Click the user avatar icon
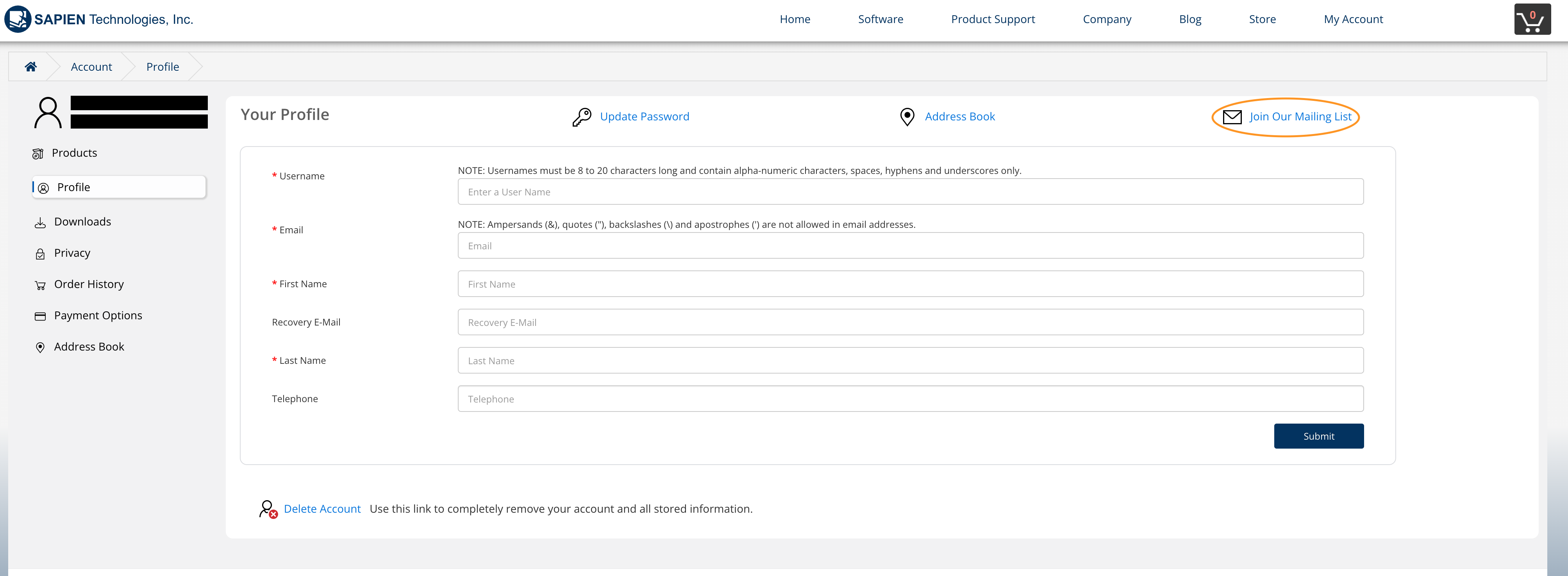1568x576 pixels. [x=48, y=113]
